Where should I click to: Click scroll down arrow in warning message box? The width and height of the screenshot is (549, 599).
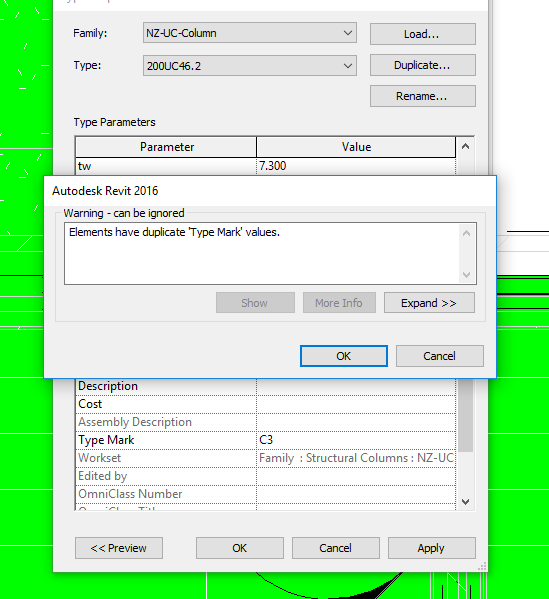coord(466,275)
